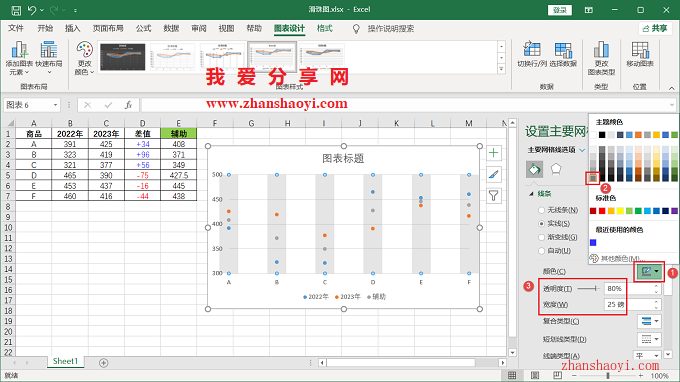This screenshot has width=680, height=382.
Task: Switch to Page Layout view icon
Action: pos(535,375)
